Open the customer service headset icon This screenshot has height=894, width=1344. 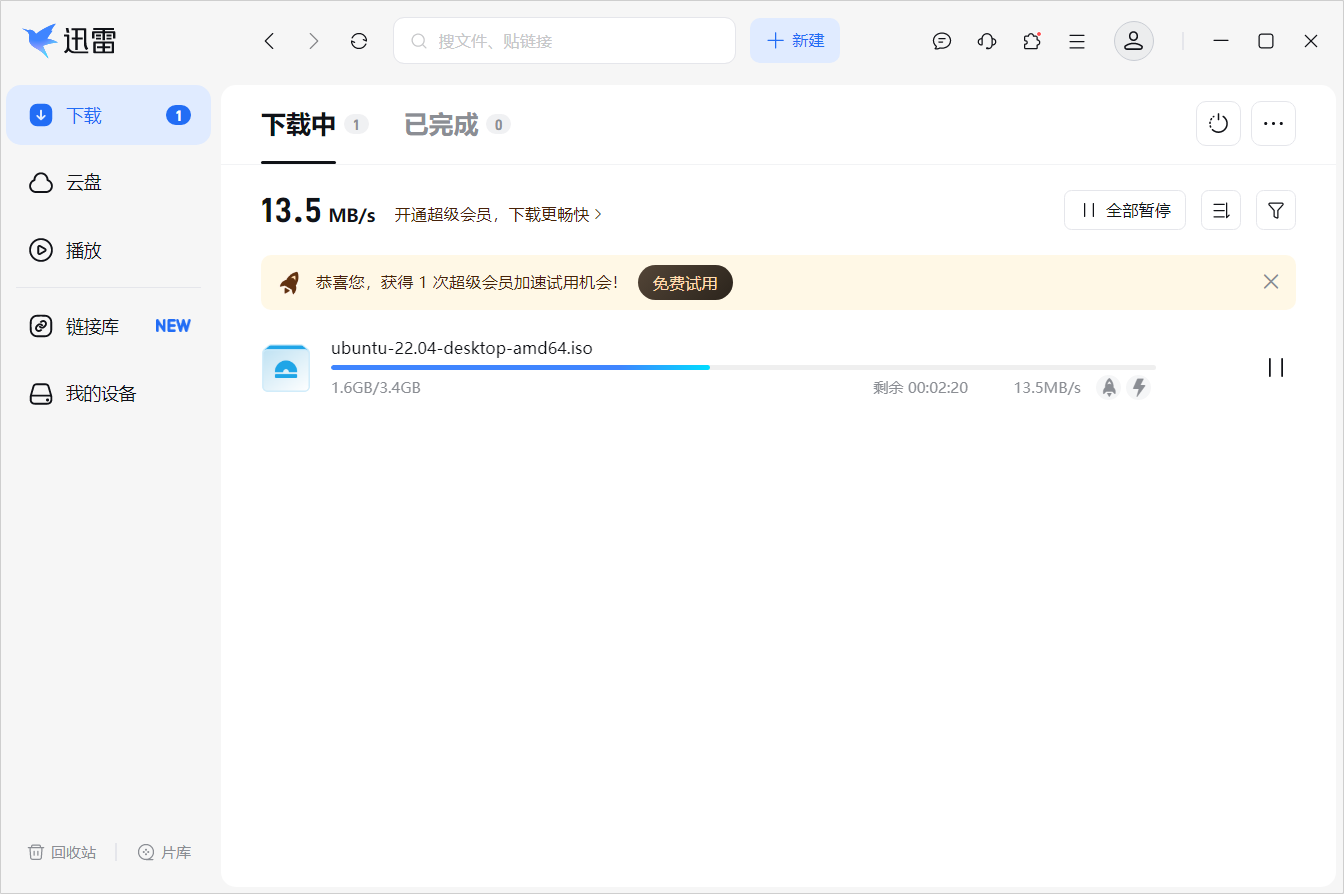tap(987, 41)
